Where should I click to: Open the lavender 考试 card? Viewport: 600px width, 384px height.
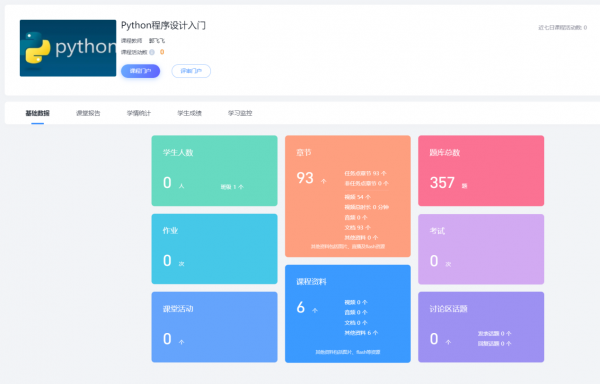(x=481, y=249)
